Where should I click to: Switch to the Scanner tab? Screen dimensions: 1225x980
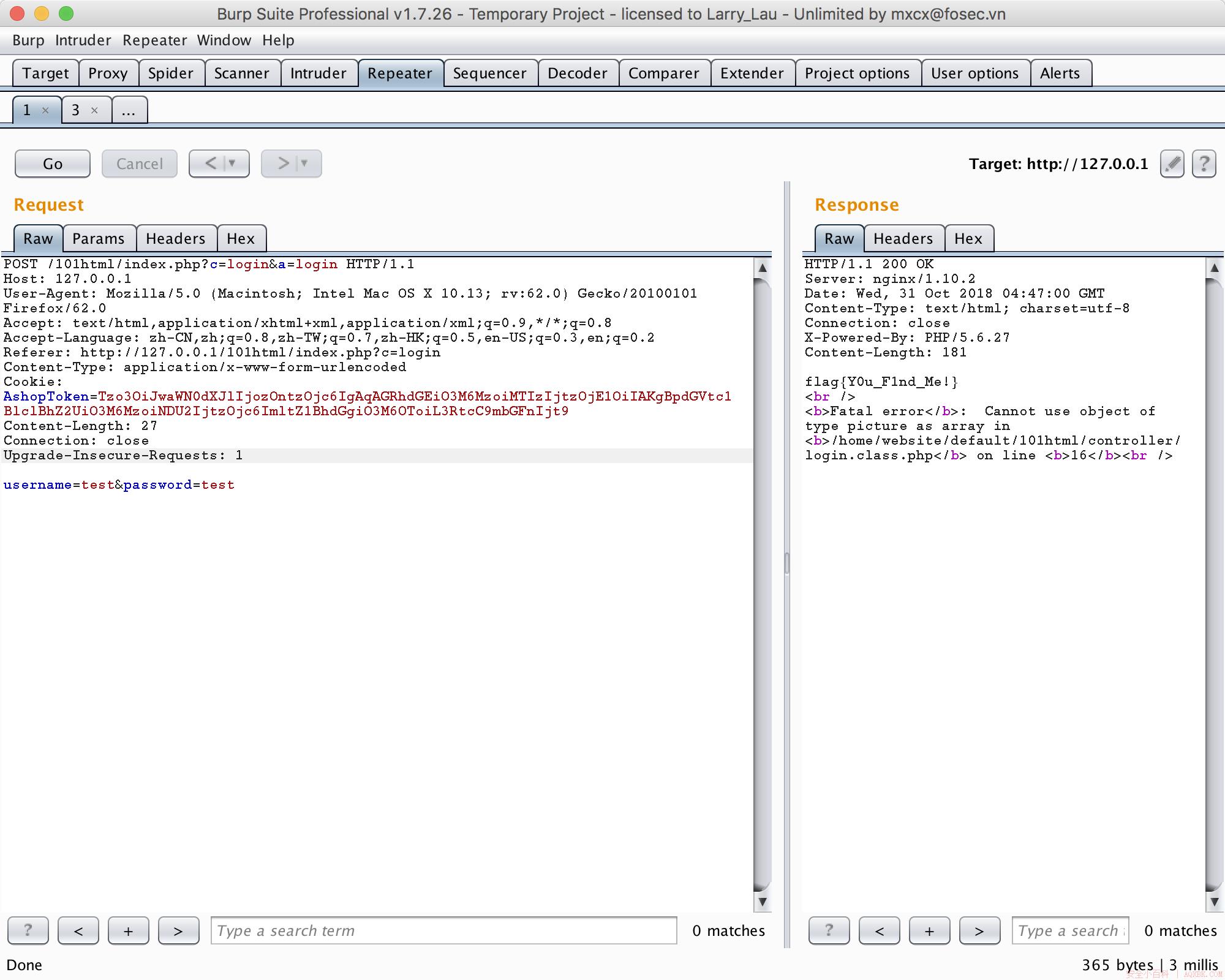click(x=242, y=73)
